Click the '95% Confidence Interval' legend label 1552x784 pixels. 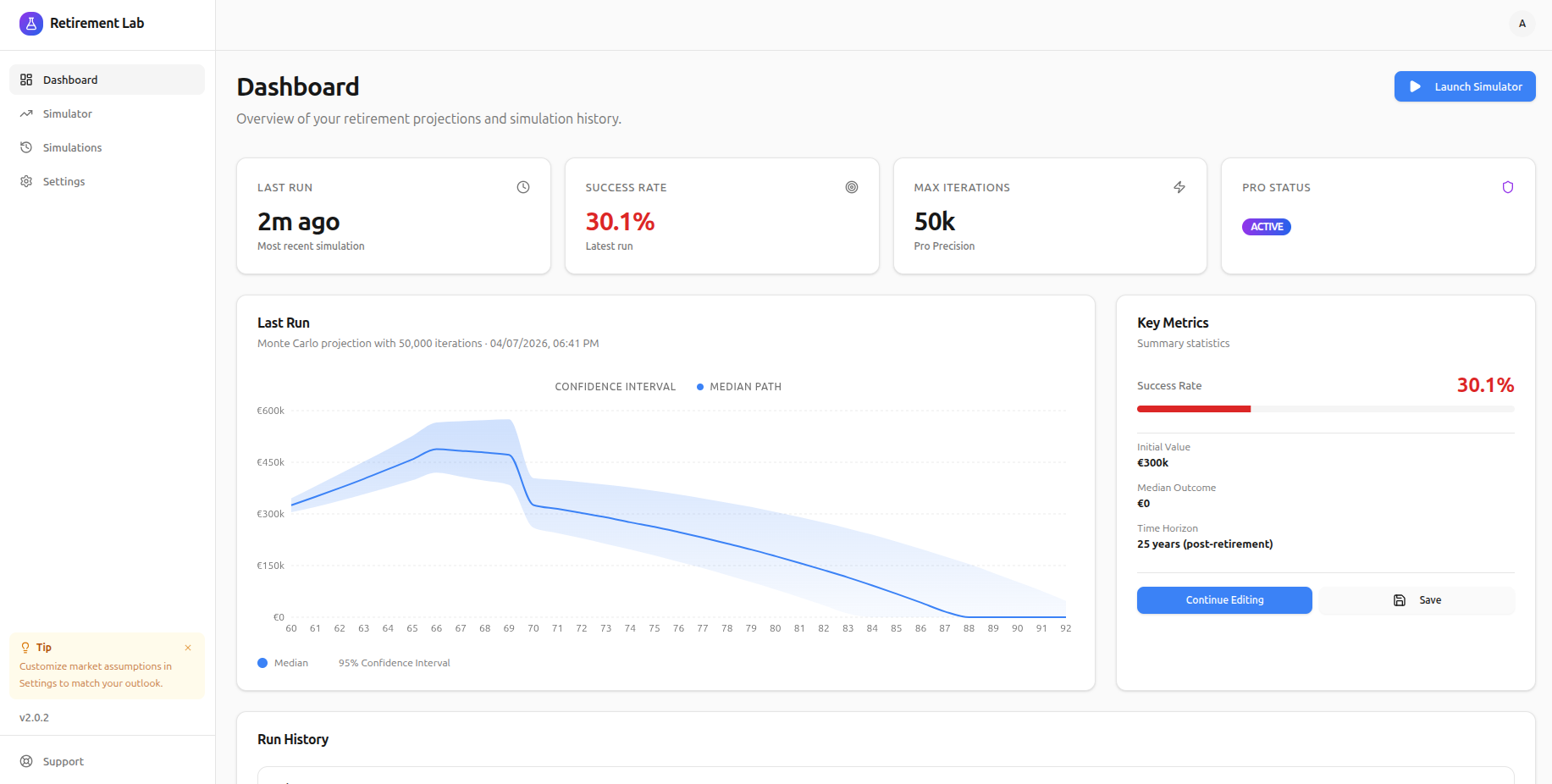(x=395, y=663)
